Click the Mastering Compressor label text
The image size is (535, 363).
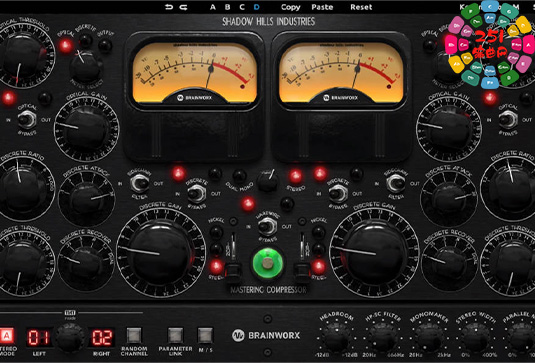point(268,290)
